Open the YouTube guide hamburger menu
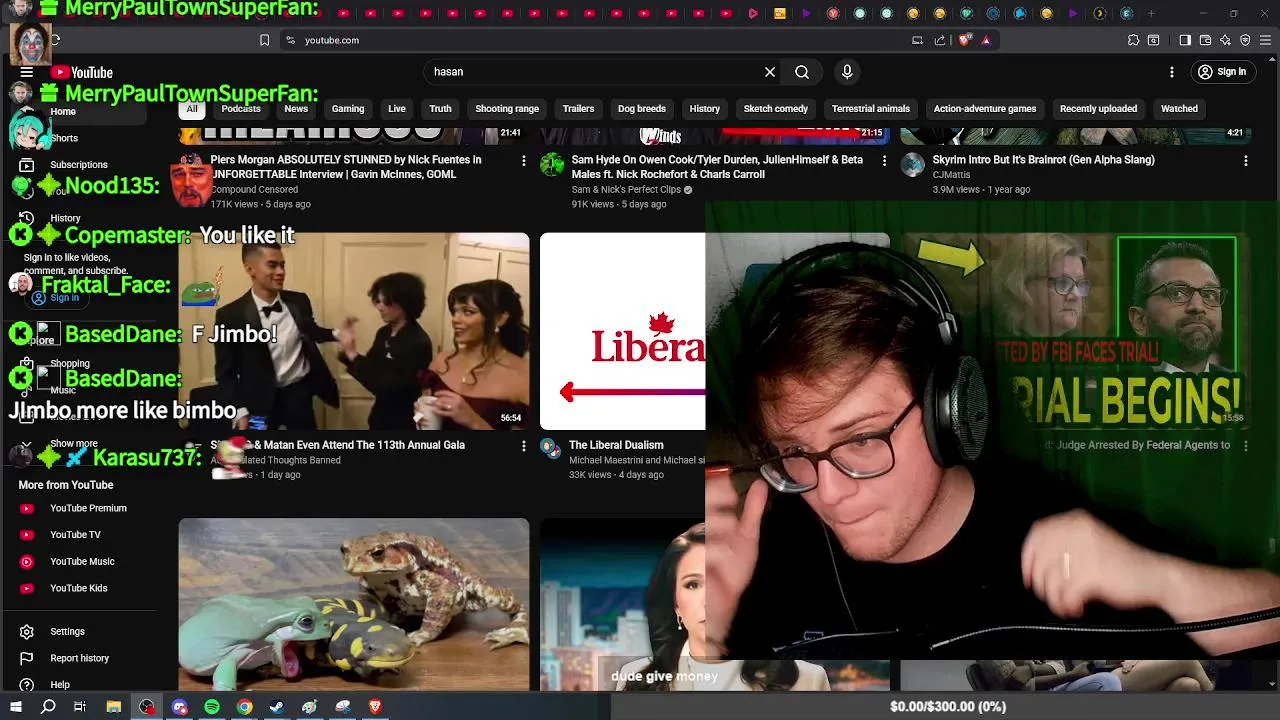Screen dimensions: 1280x720 (x=27, y=72)
